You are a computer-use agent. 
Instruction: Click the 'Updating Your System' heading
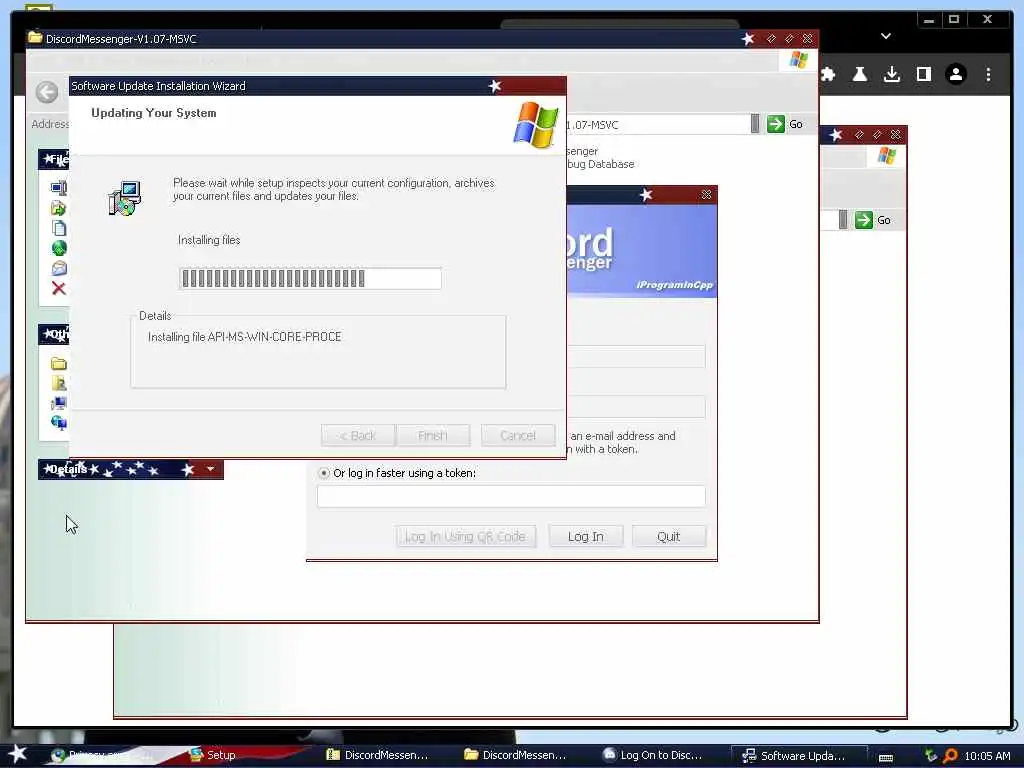coord(153,113)
